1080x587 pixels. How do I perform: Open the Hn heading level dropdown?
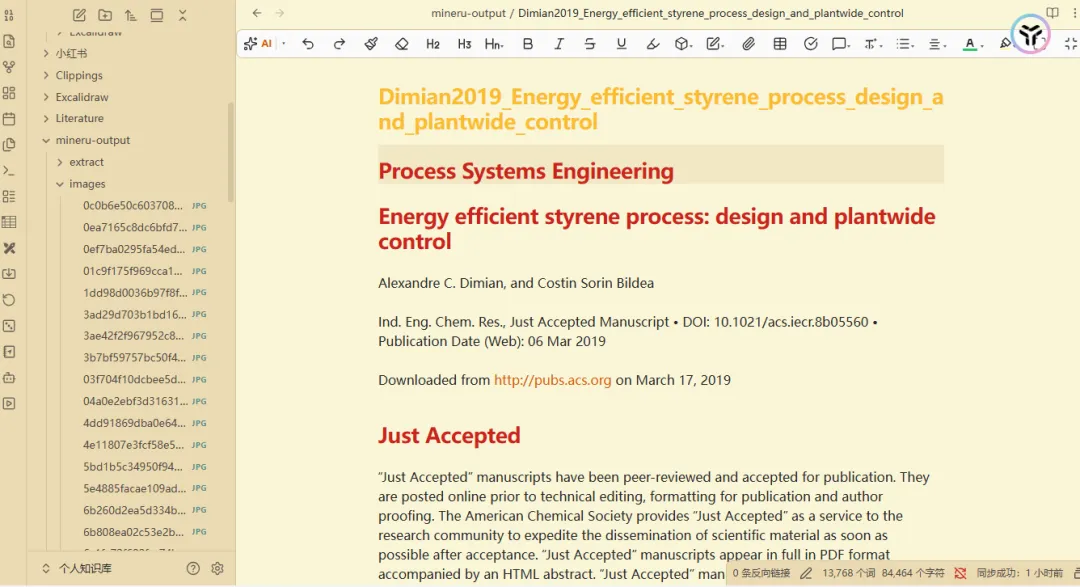coord(494,44)
